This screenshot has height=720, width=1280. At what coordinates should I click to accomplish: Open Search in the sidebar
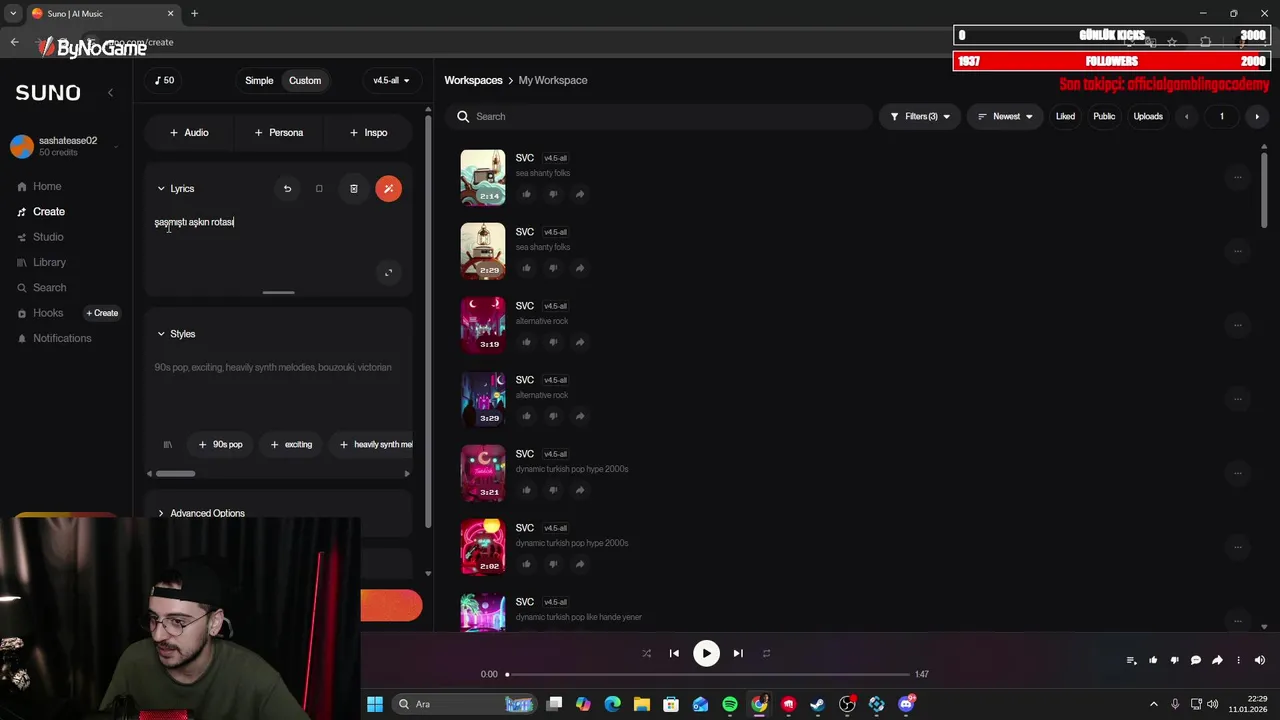point(42,288)
